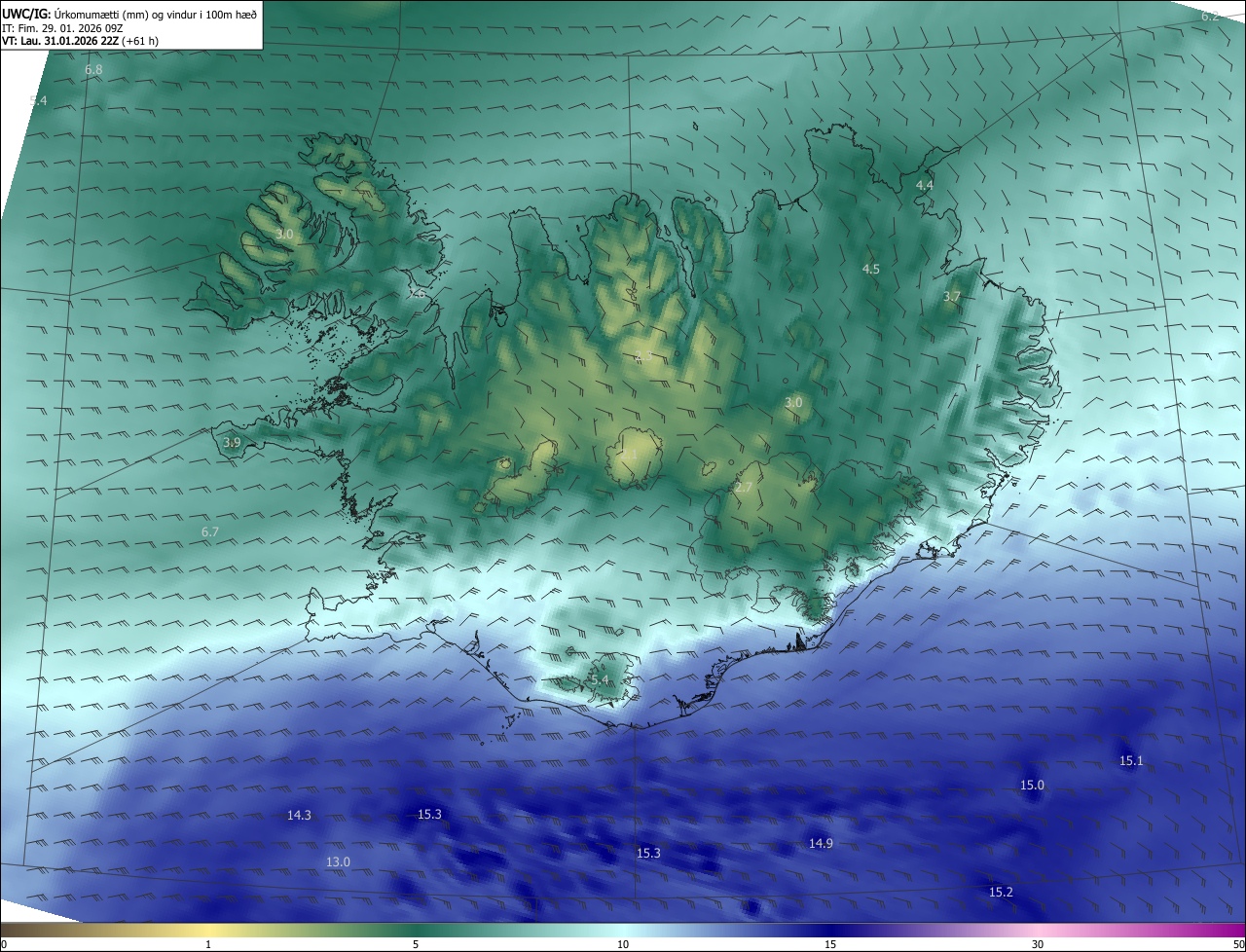Click the map value label 6.7
Image resolution: width=1246 pixels, height=952 pixels.
pyautogui.click(x=210, y=531)
